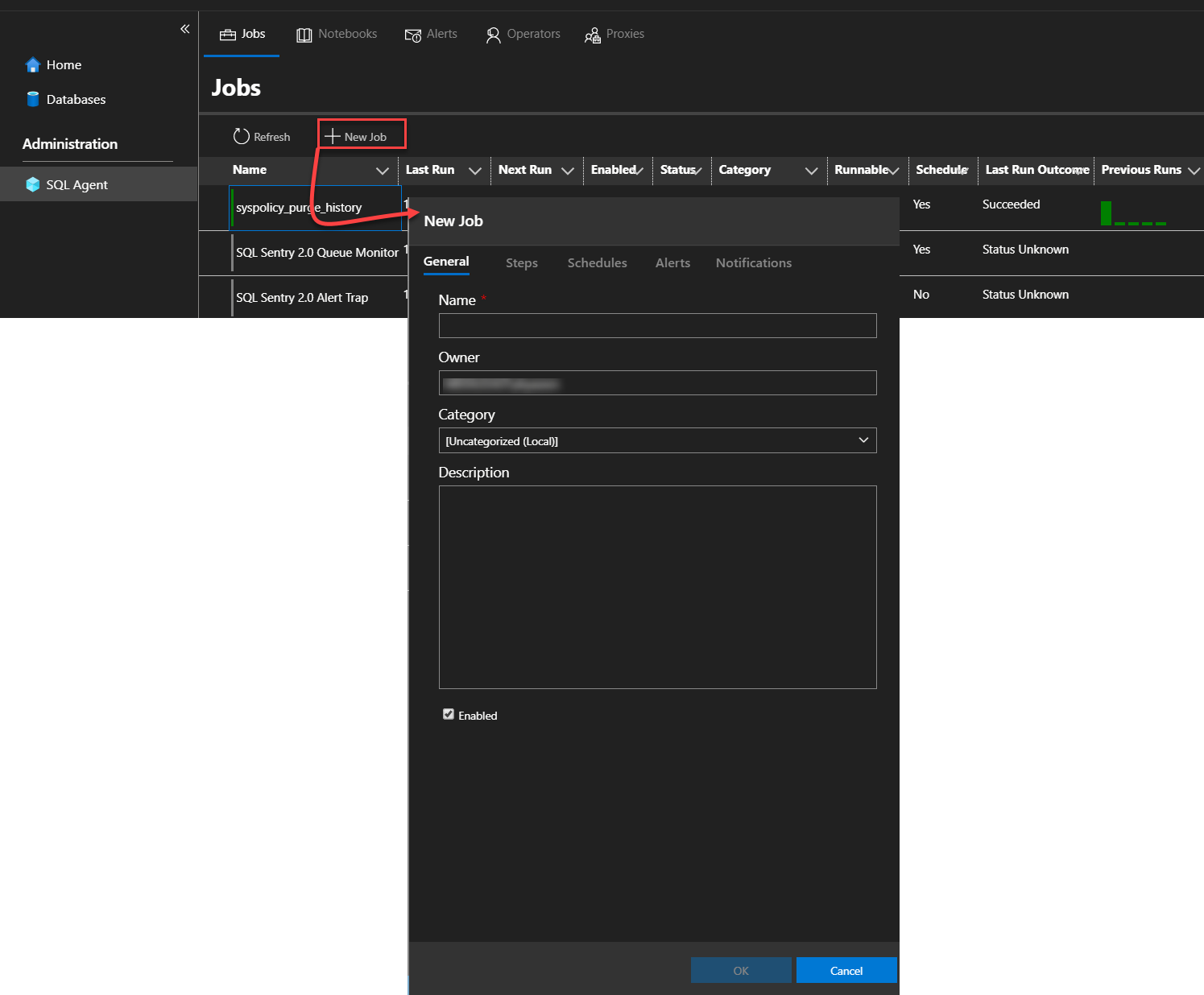Open the Notebooks tab icon

point(304,35)
